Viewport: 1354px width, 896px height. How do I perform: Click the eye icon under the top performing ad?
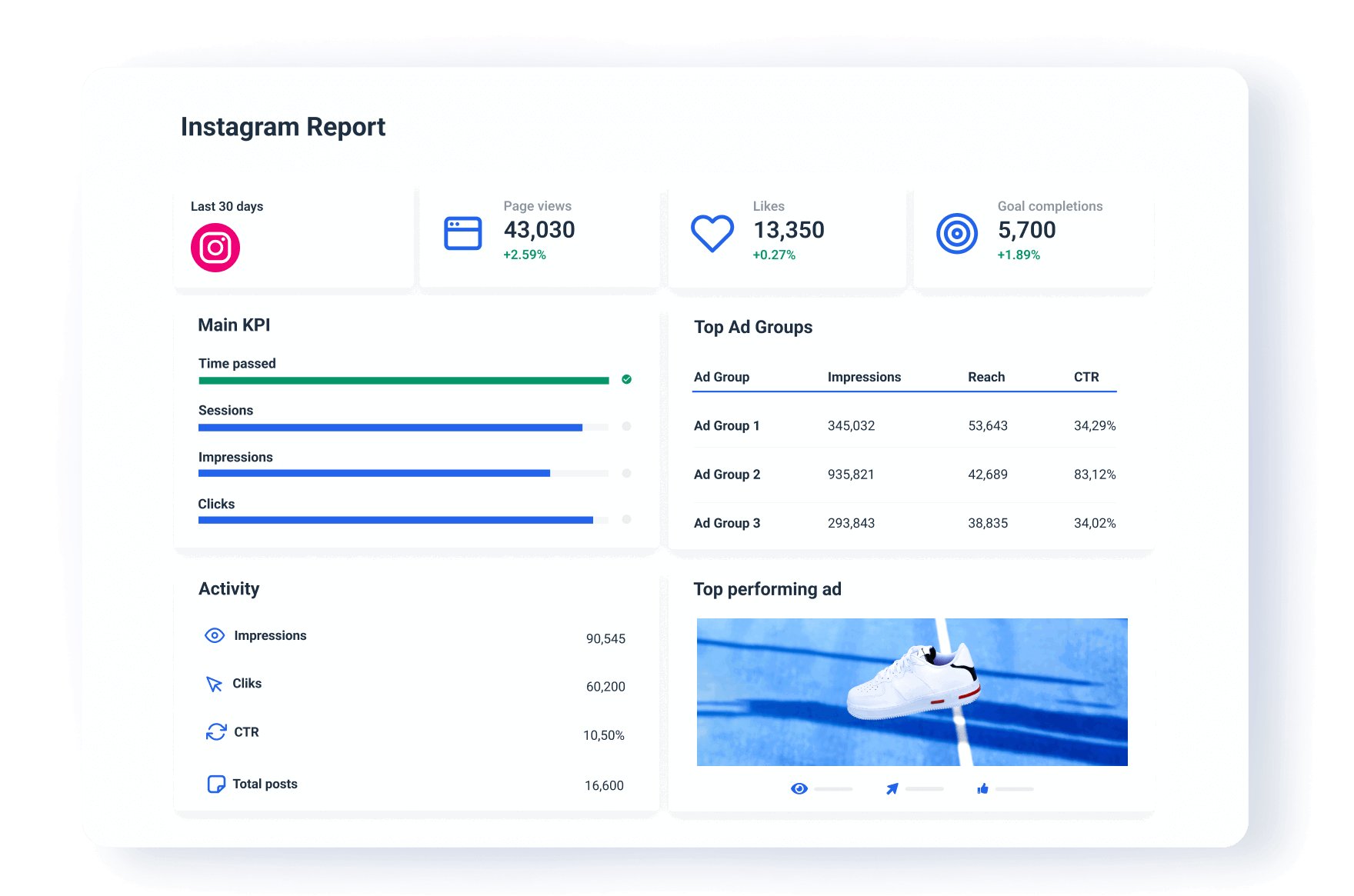click(800, 788)
